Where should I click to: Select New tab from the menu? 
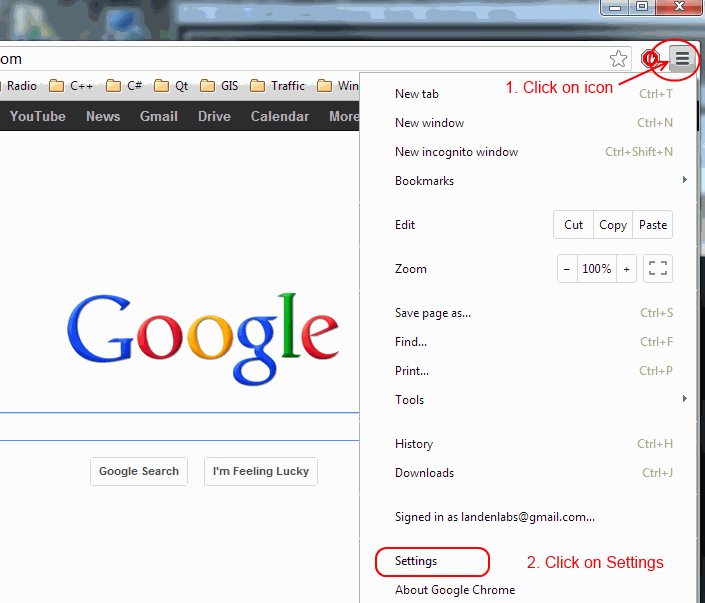(528, 94)
